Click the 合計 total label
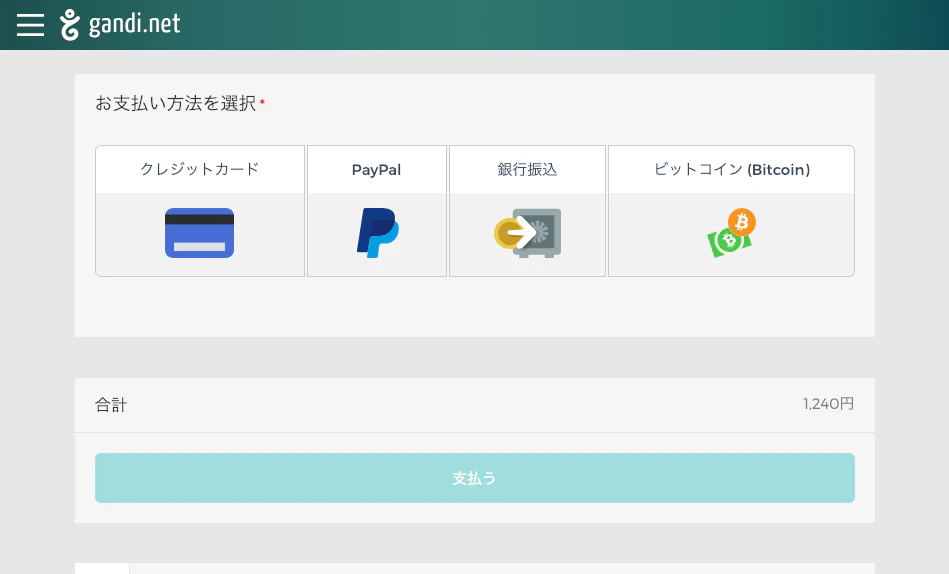This screenshot has width=949, height=574. tap(111, 404)
